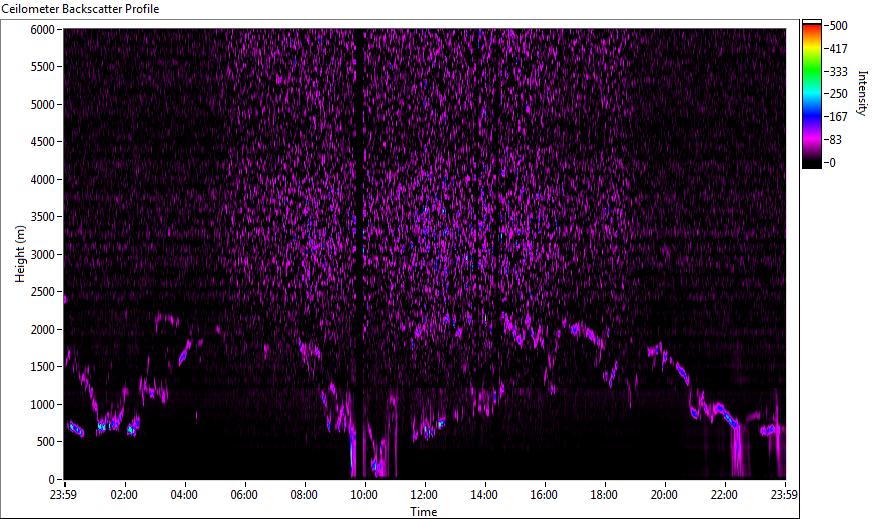The image size is (872, 519).
Task: Click the 08:00 time tick label
Action: pos(304,495)
